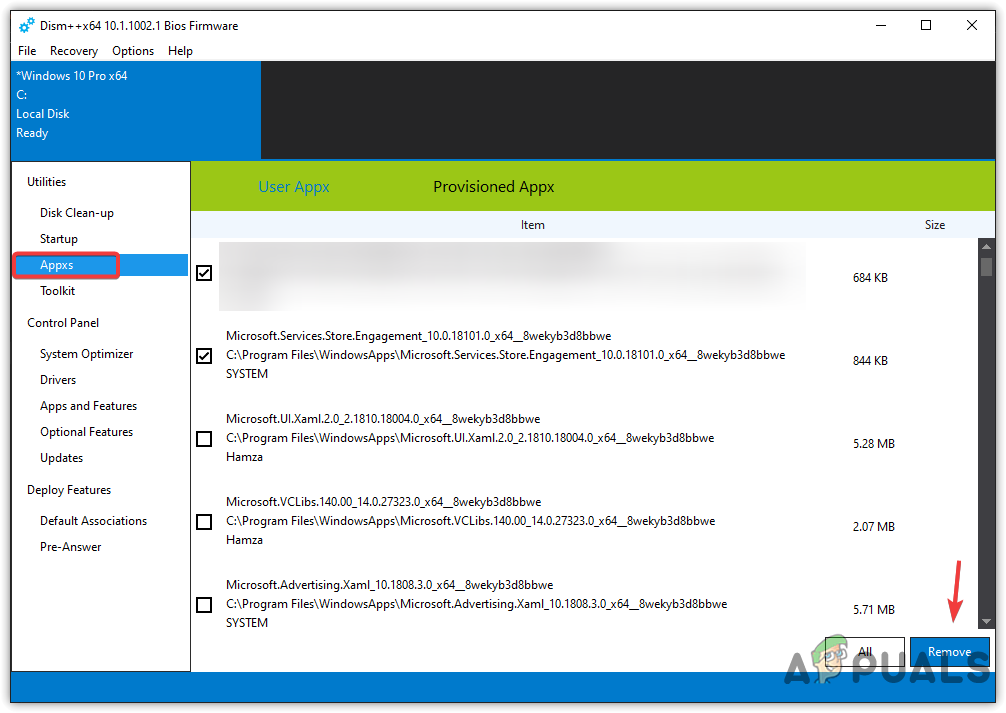This screenshot has width=1006, height=713.
Task: Open Apps and Features
Action: pyautogui.click(x=88, y=405)
